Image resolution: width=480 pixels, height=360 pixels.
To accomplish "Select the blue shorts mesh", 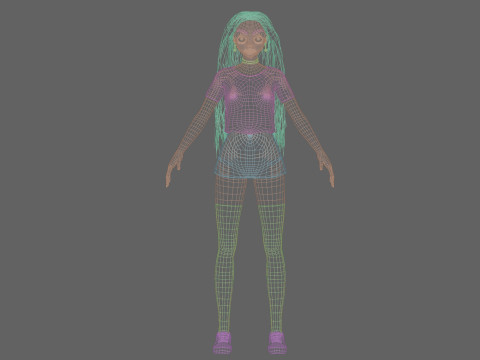I will [x=250, y=155].
